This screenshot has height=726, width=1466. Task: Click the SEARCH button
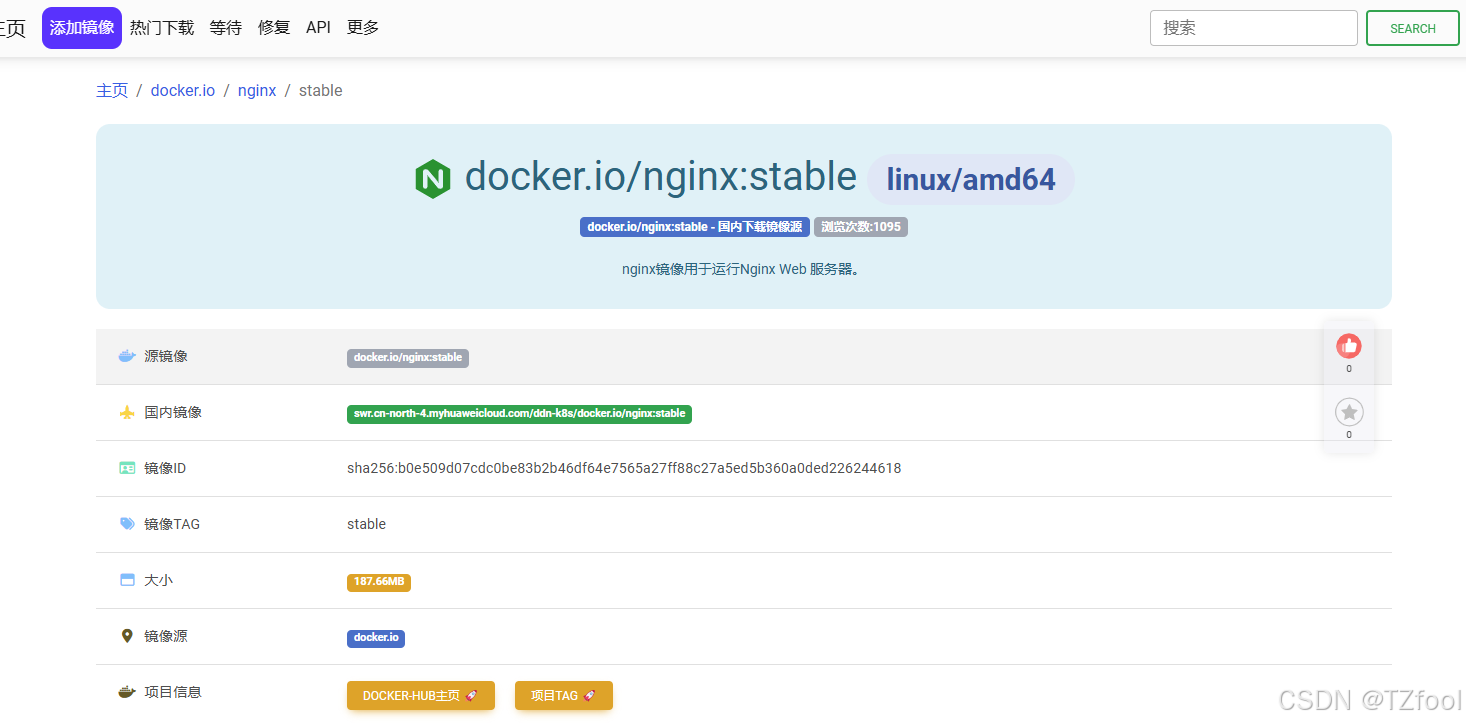1413,28
